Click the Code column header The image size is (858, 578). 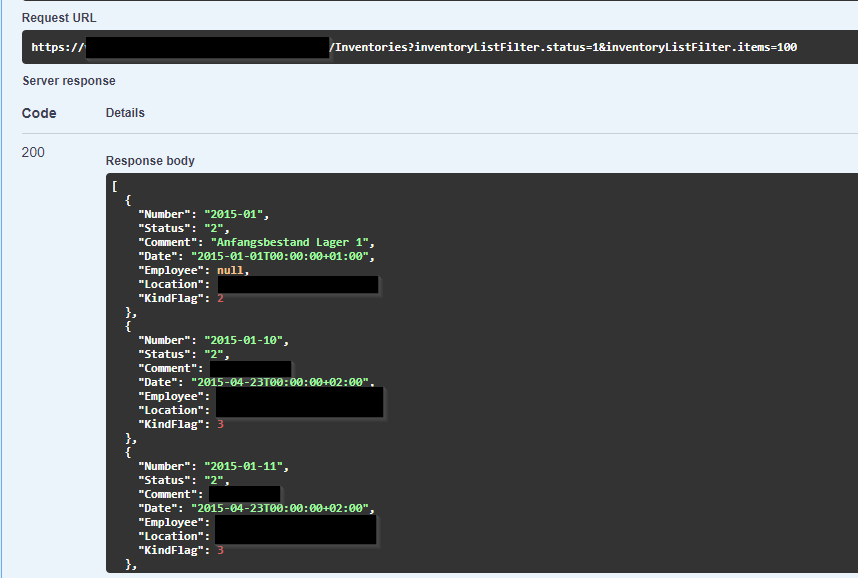pyautogui.click(x=39, y=112)
